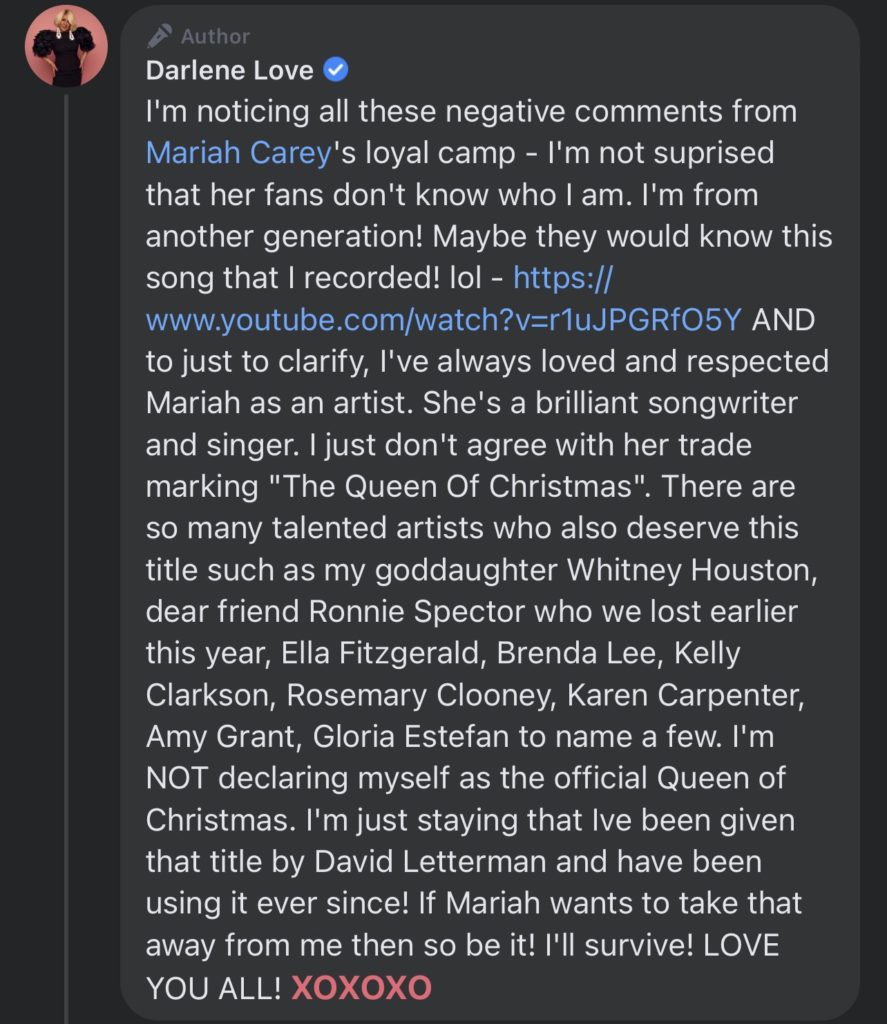
Task: Open Darlene Love's profile picture
Action: (66, 46)
